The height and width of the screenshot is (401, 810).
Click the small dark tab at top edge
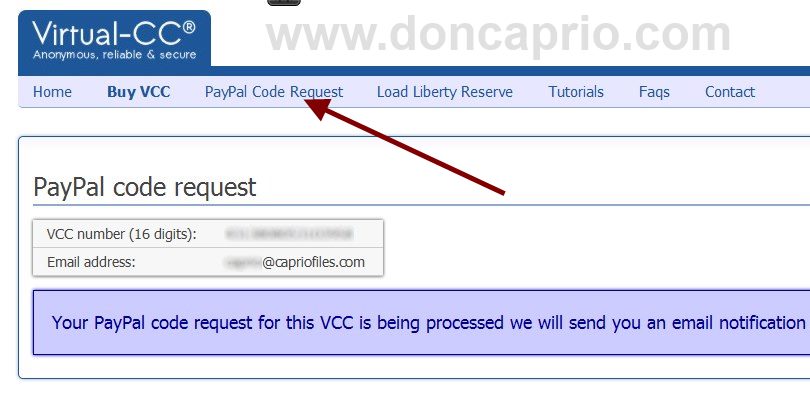(284, 3)
